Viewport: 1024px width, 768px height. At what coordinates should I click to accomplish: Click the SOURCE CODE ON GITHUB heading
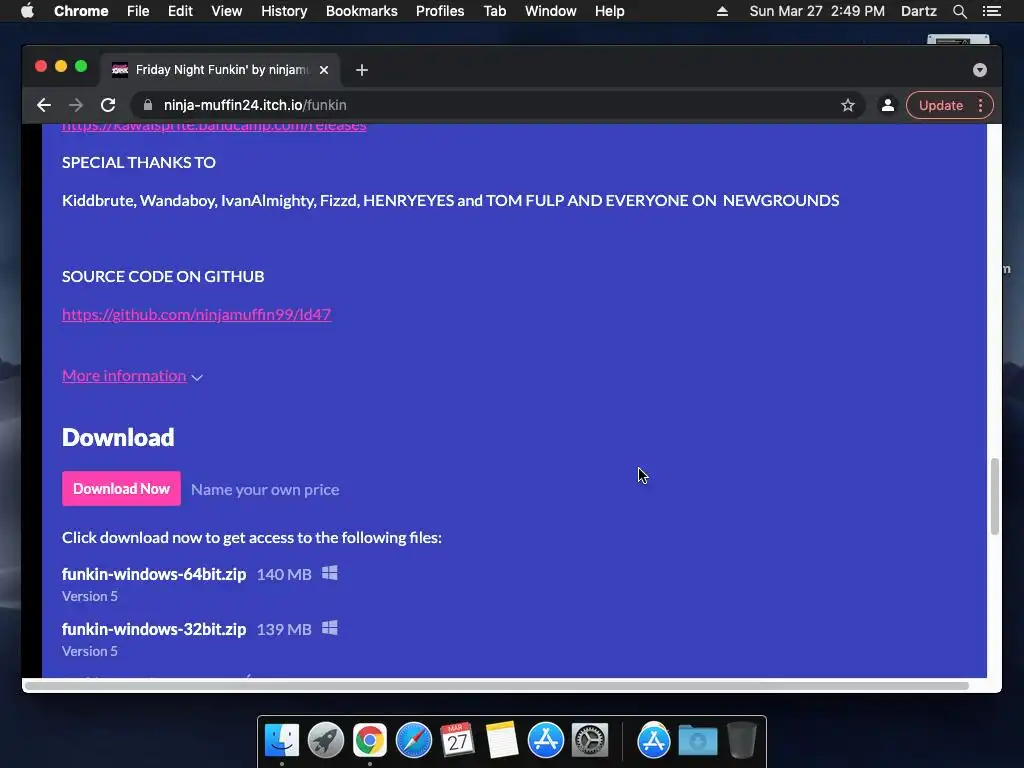(163, 276)
